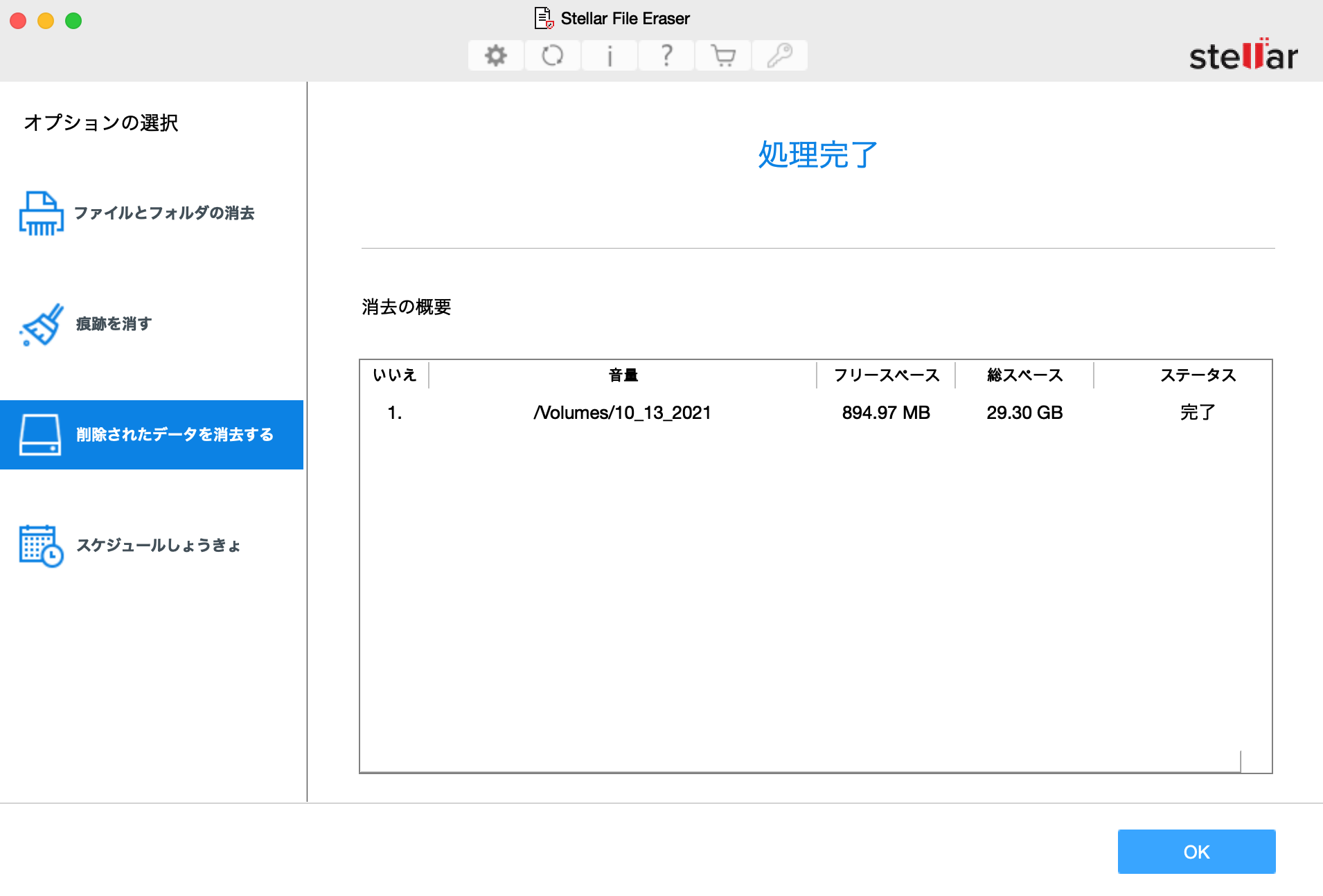The width and height of the screenshot is (1323, 896).
Task: Select ファイルとフォルダの消去 option
Action: click(152, 213)
